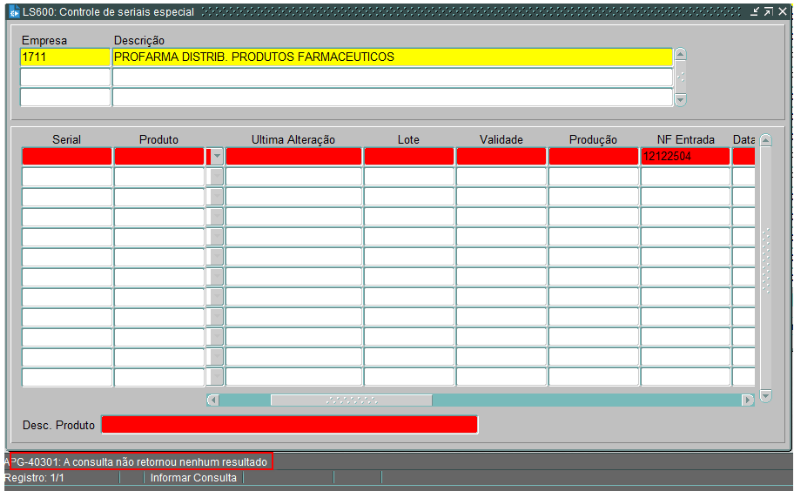This screenshot has width=796, height=491.
Task: Minimize the LS600 window
Action: tap(755, 11)
